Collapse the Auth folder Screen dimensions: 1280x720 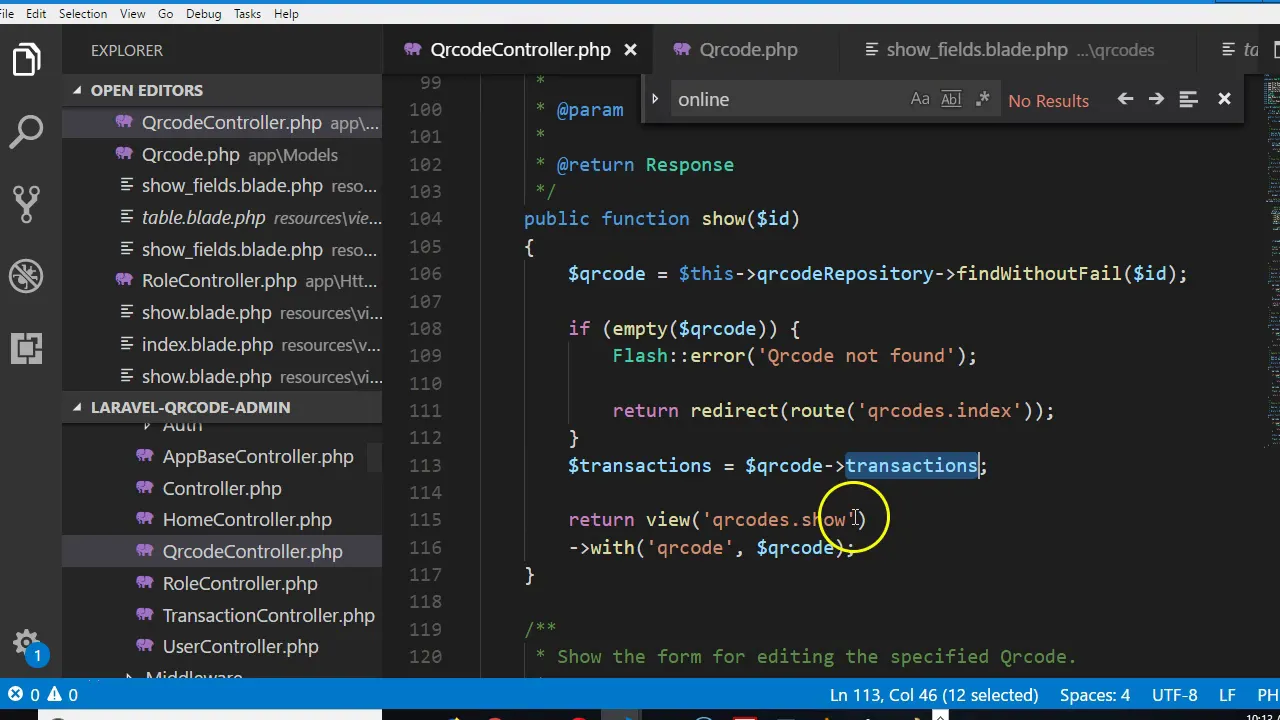tap(182, 426)
